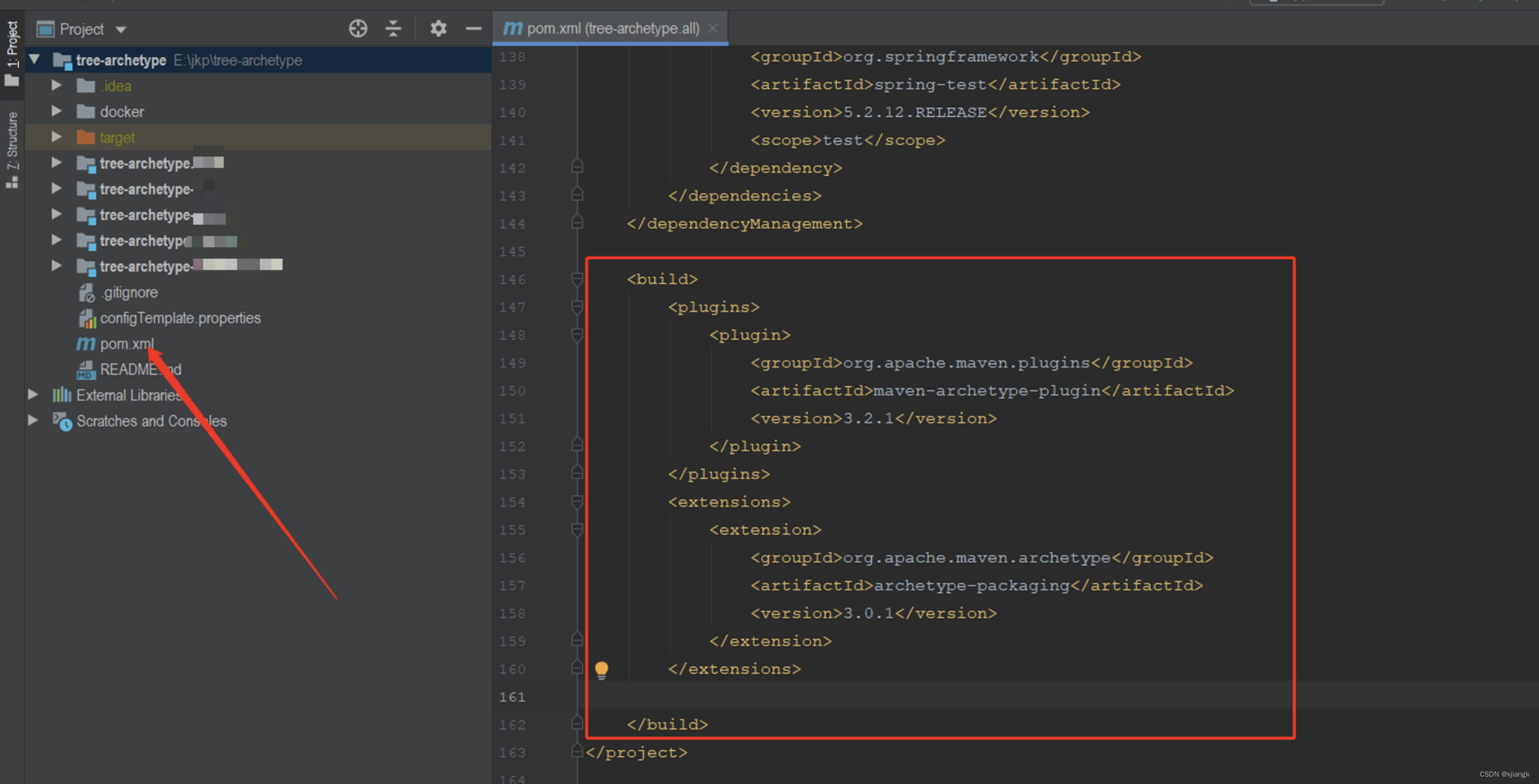1539x784 pixels.
Task: Click line number 150 in gutter
Action: (x=512, y=391)
